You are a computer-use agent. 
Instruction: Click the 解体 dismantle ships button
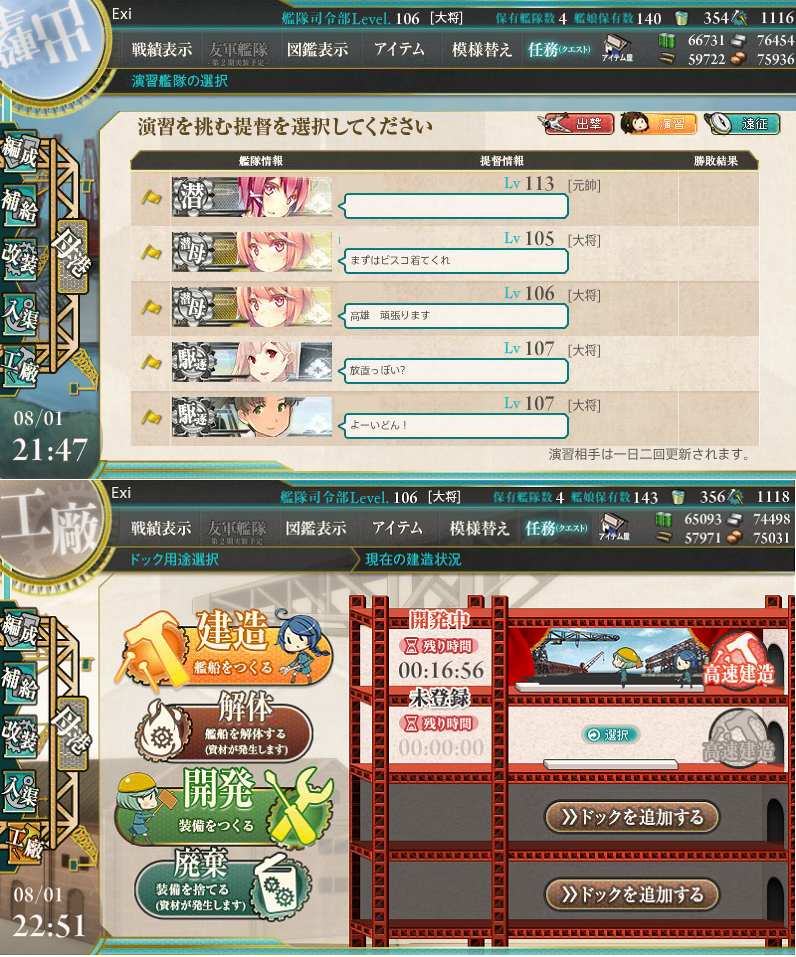pyautogui.click(x=225, y=728)
